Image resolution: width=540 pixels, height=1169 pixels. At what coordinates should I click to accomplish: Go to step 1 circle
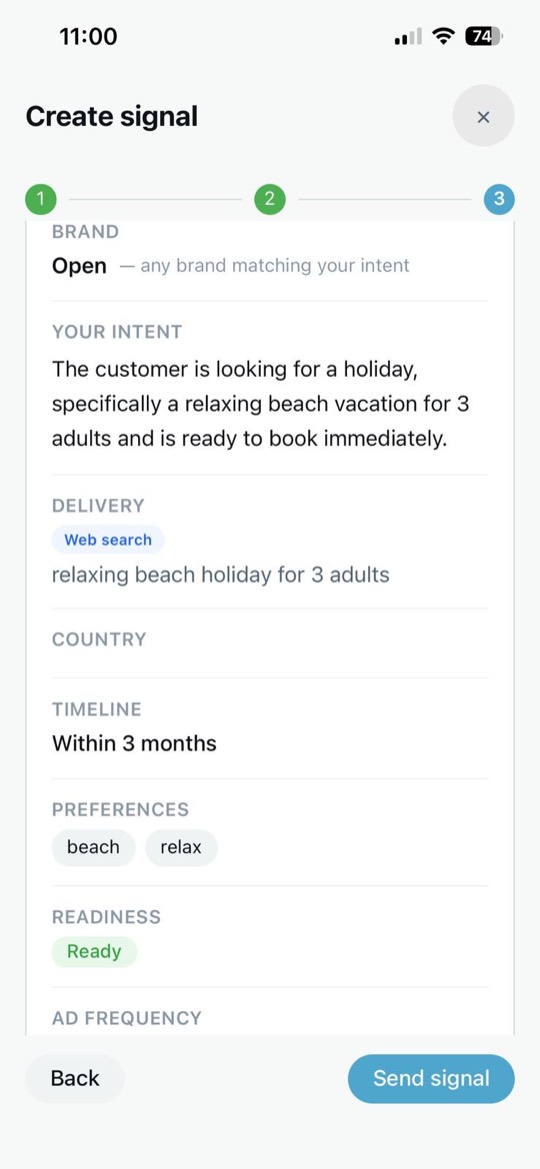pos(41,199)
